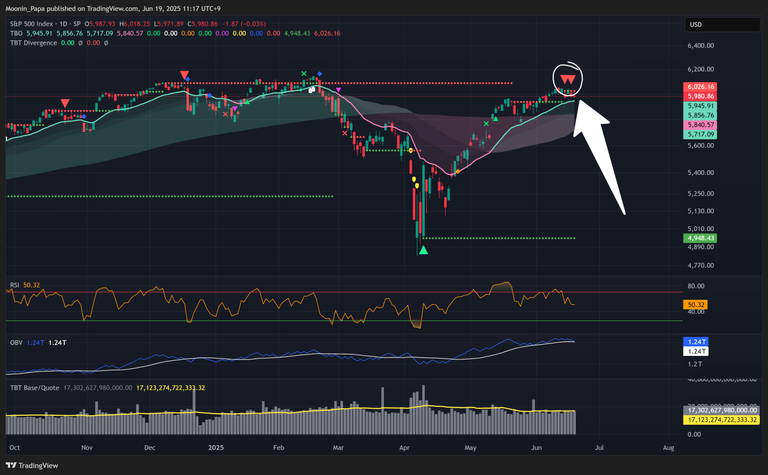Viewport: 768px width, 475px height.
Task: Click the 5,400.00 price axis label
Action: click(x=700, y=172)
